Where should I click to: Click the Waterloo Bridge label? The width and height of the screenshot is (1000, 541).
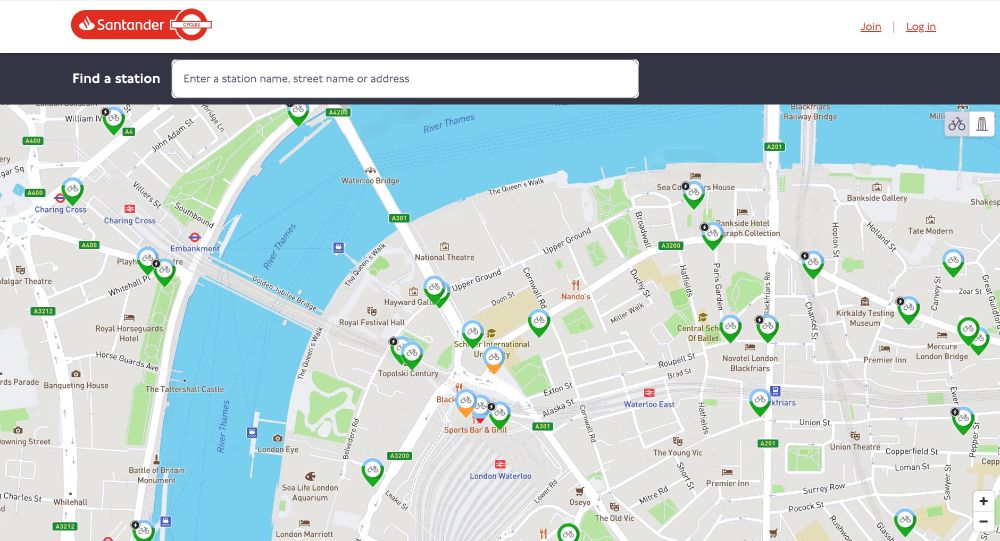pos(371,181)
